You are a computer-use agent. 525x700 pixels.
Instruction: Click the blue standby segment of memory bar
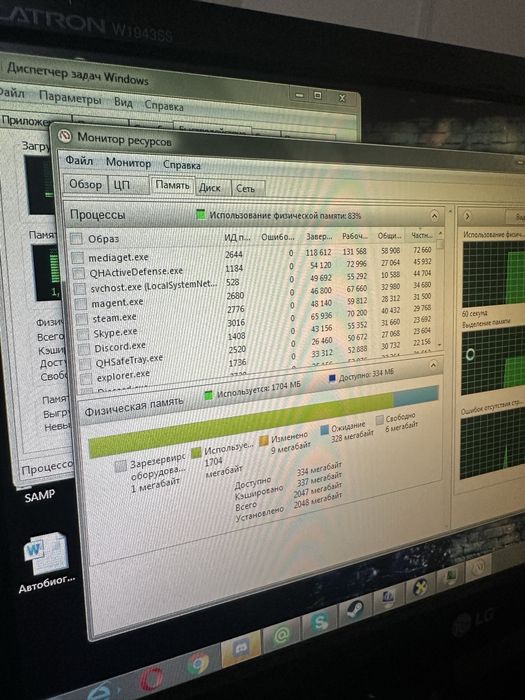point(416,395)
